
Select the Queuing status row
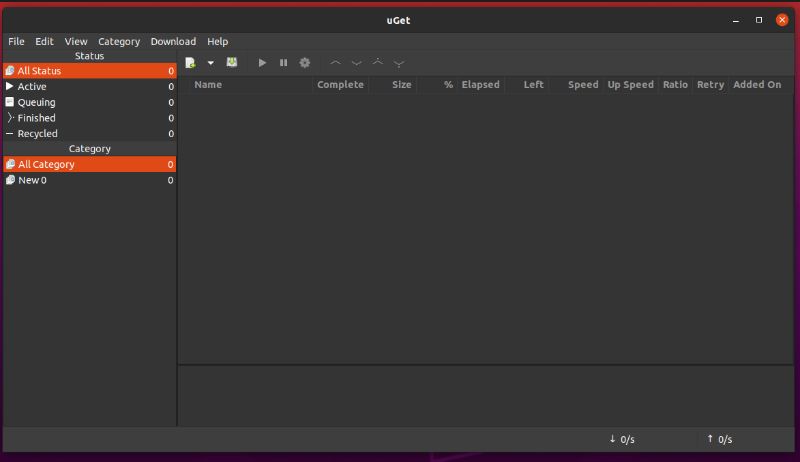tap(90, 102)
